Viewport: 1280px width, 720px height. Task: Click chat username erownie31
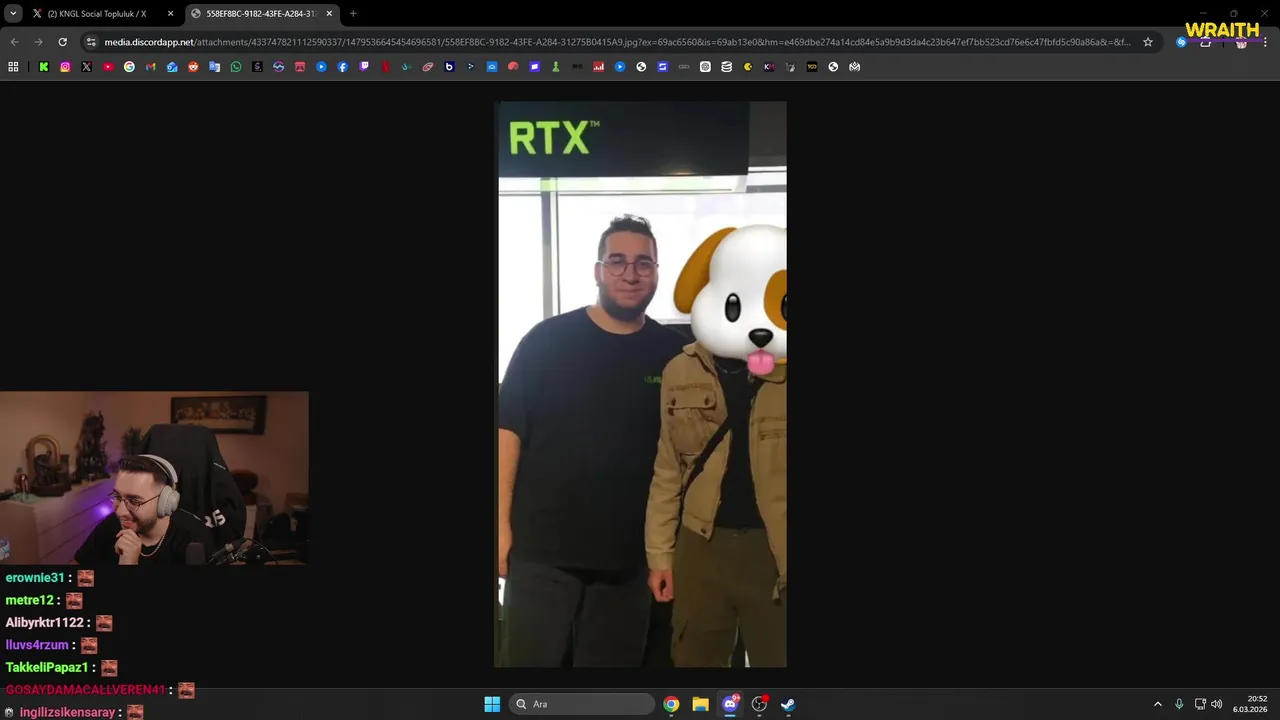(35, 578)
